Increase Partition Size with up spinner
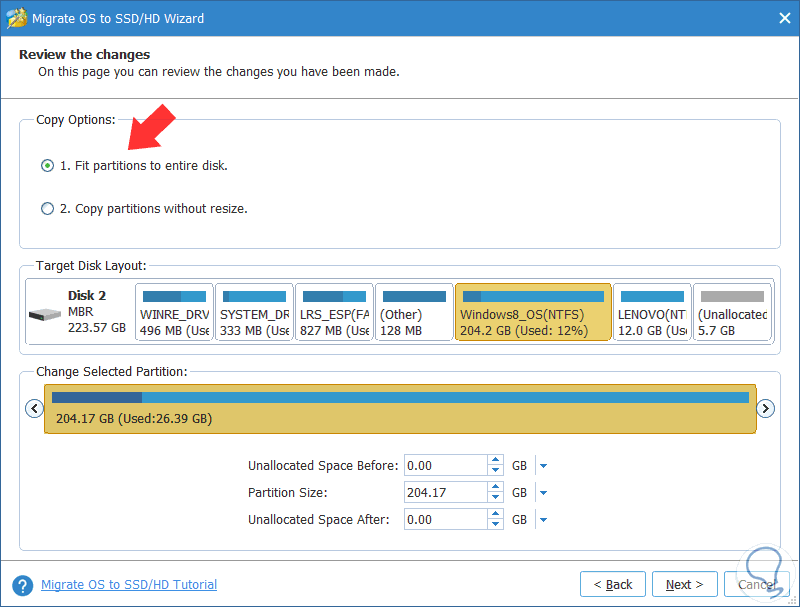The width and height of the screenshot is (800, 607). pos(495,487)
